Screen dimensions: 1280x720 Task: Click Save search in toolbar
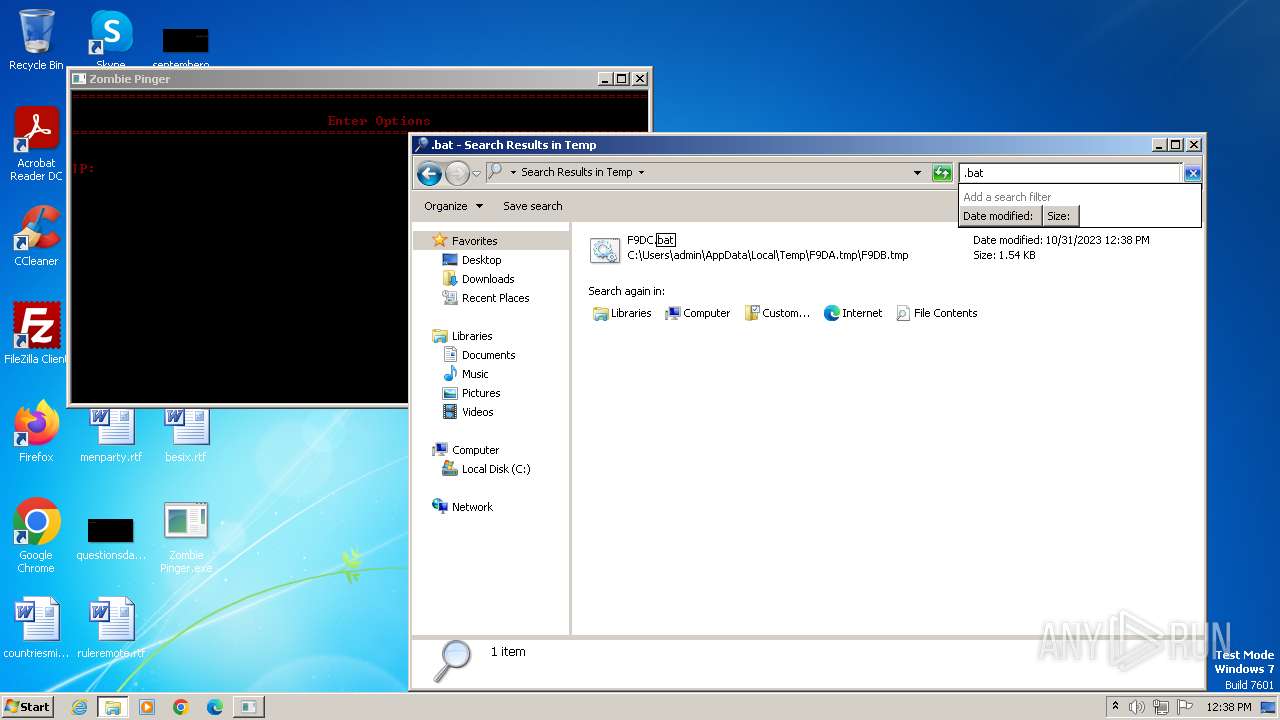click(532, 206)
